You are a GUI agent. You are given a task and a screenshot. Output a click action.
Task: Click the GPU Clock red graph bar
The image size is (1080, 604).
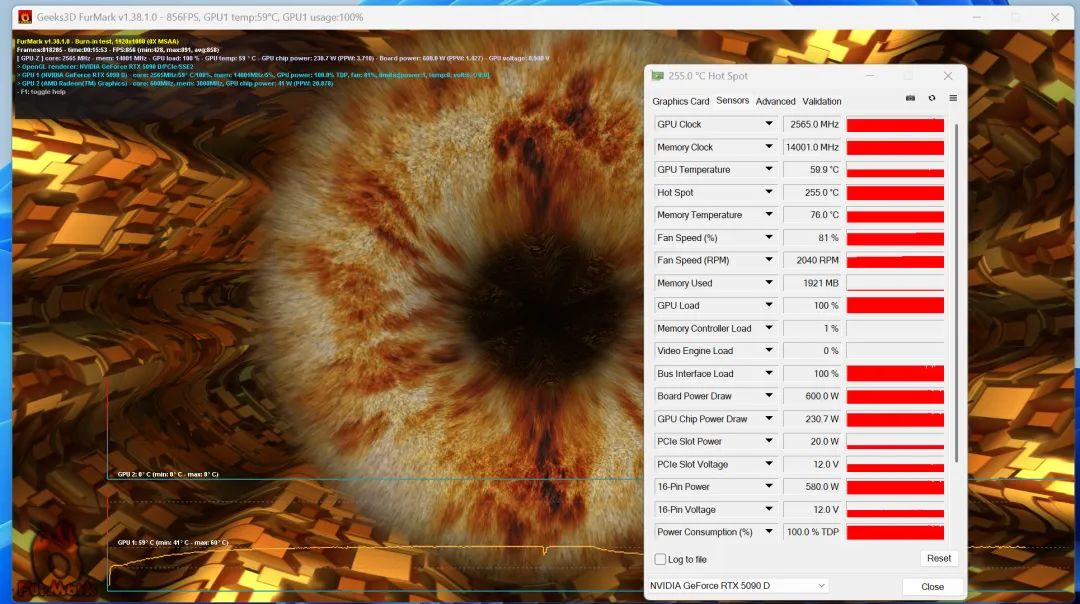click(895, 125)
